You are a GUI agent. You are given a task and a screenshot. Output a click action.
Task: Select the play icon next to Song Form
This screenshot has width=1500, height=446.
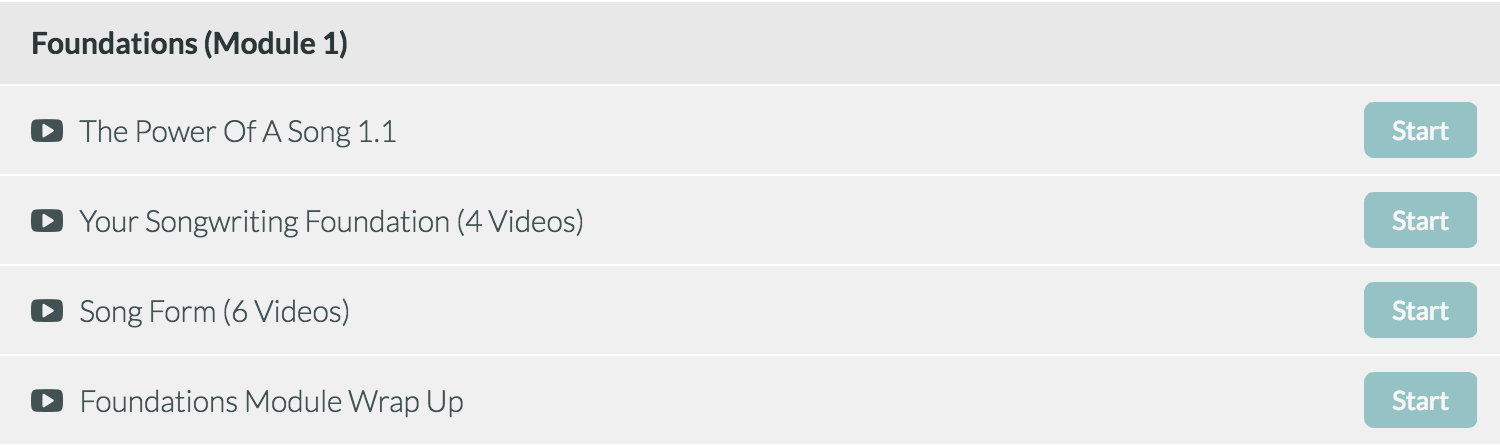pos(47,311)
